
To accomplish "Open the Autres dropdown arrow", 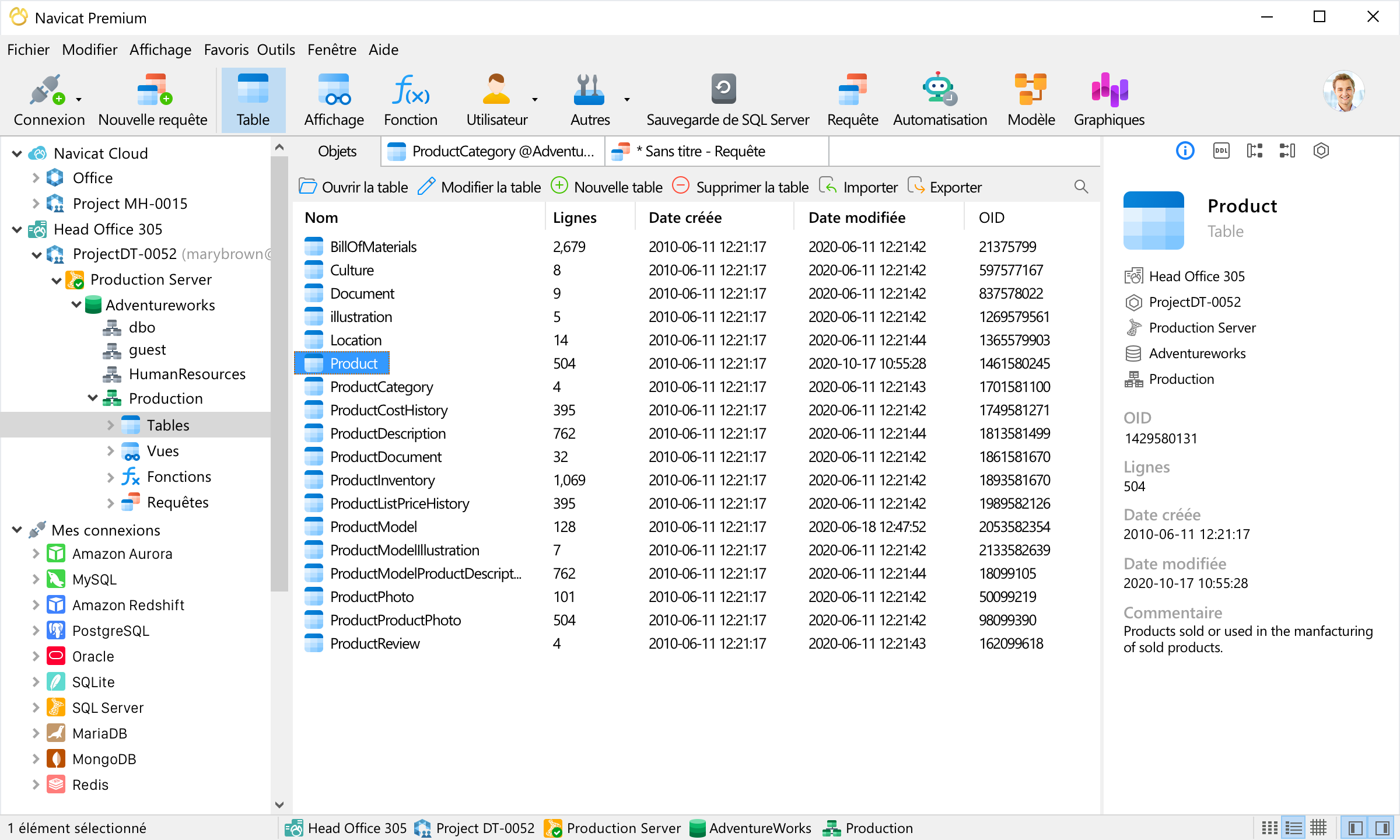I will (626, 100).
